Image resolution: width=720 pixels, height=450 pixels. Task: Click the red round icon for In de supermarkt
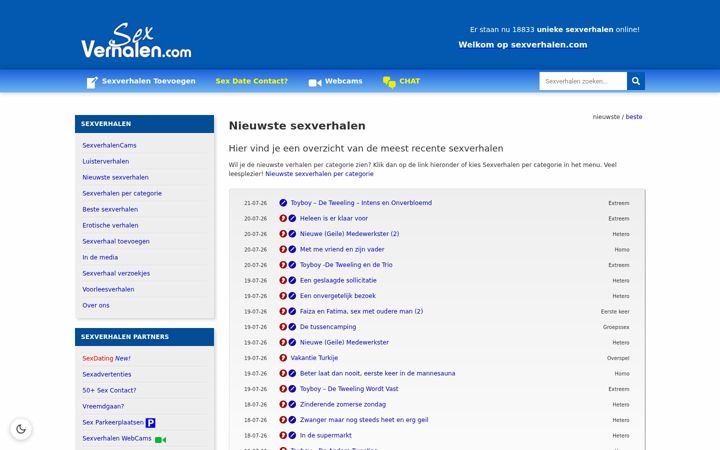click(x=283, y=435)
